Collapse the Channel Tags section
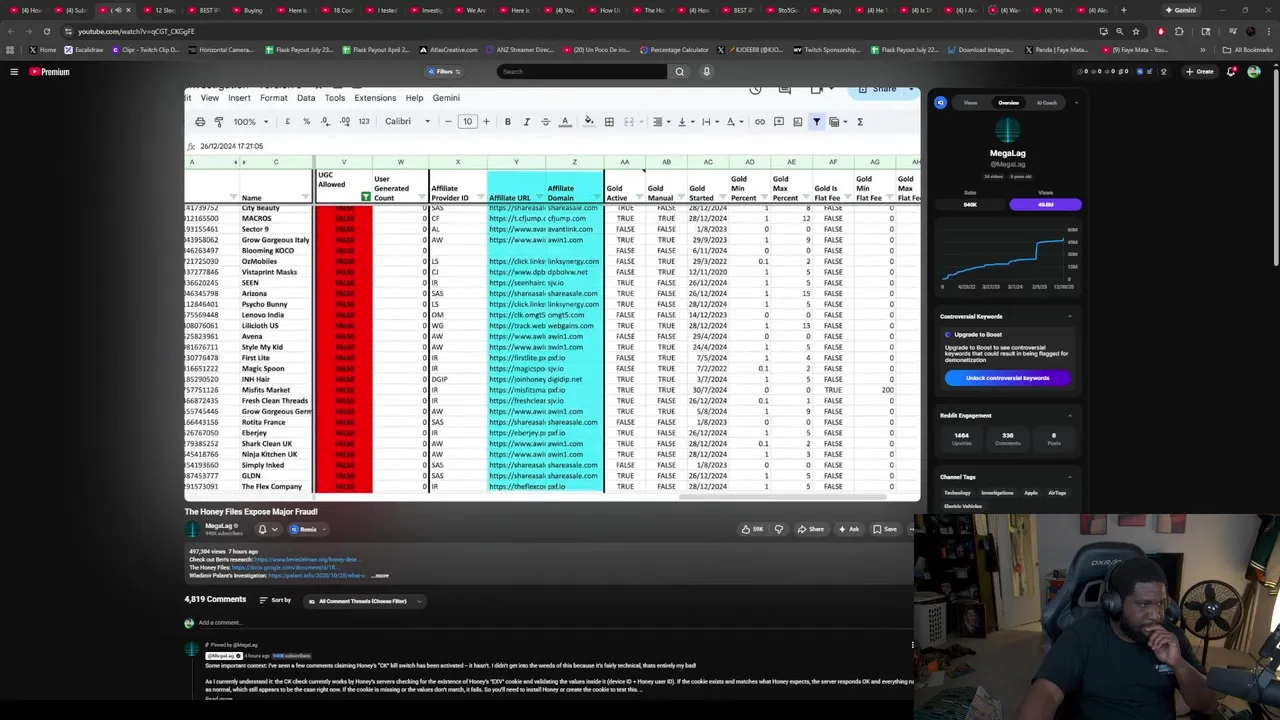 coord(1069,477)
